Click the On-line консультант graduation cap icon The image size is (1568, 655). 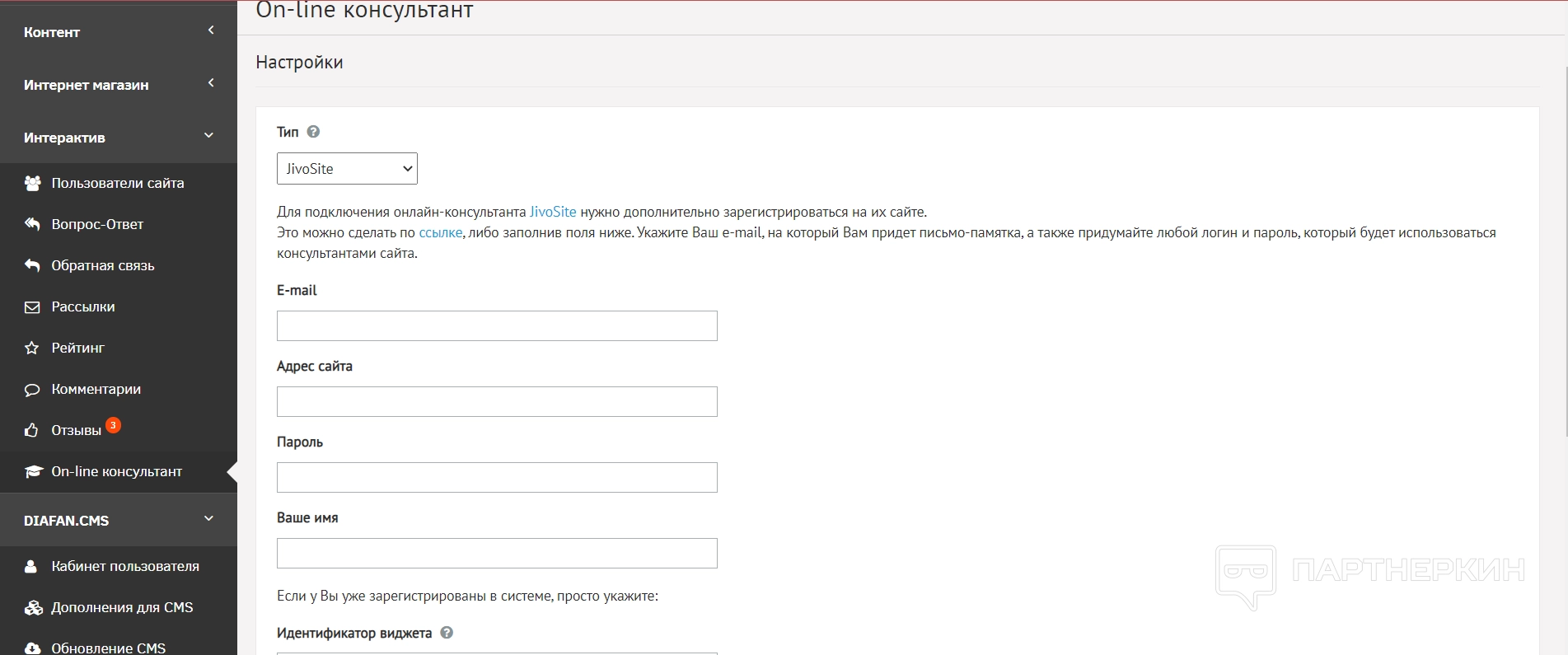click(33, 471)
